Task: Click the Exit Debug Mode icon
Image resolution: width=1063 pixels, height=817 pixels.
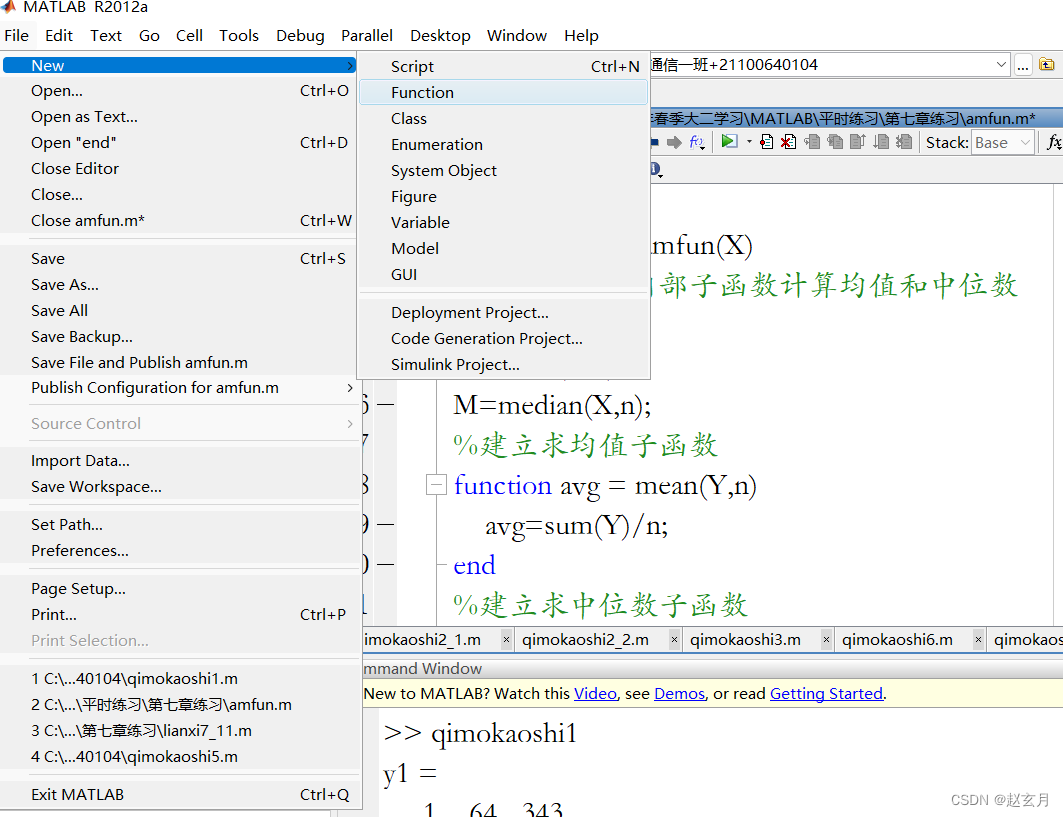Action: 904,142
